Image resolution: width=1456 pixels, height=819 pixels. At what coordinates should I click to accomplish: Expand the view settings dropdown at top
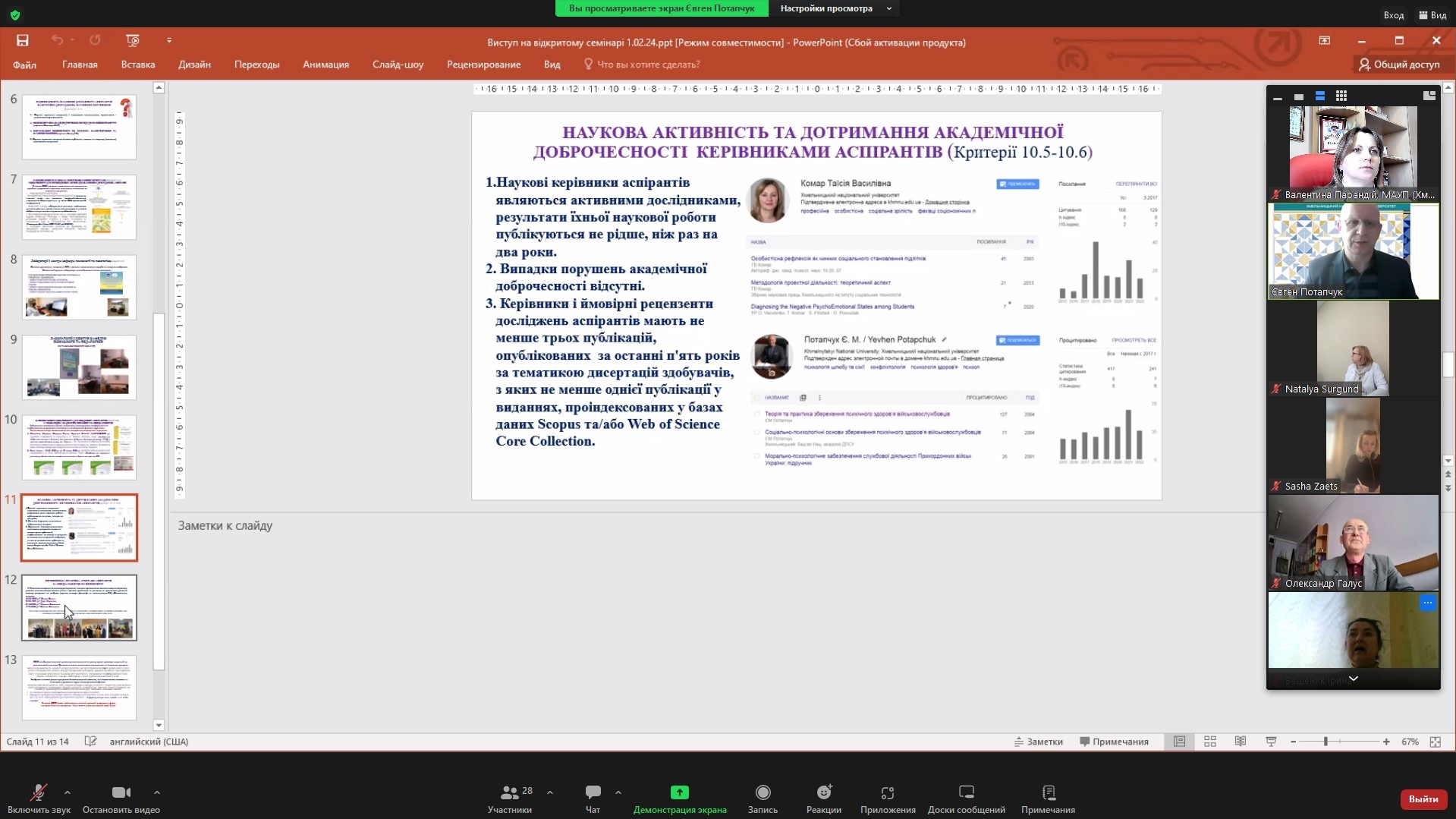(x=888, y=8)
